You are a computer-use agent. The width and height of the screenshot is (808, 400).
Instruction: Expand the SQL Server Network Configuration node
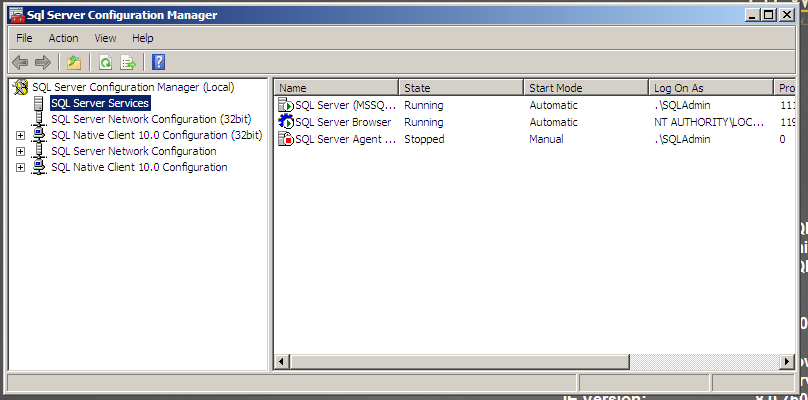coord(20,152)
